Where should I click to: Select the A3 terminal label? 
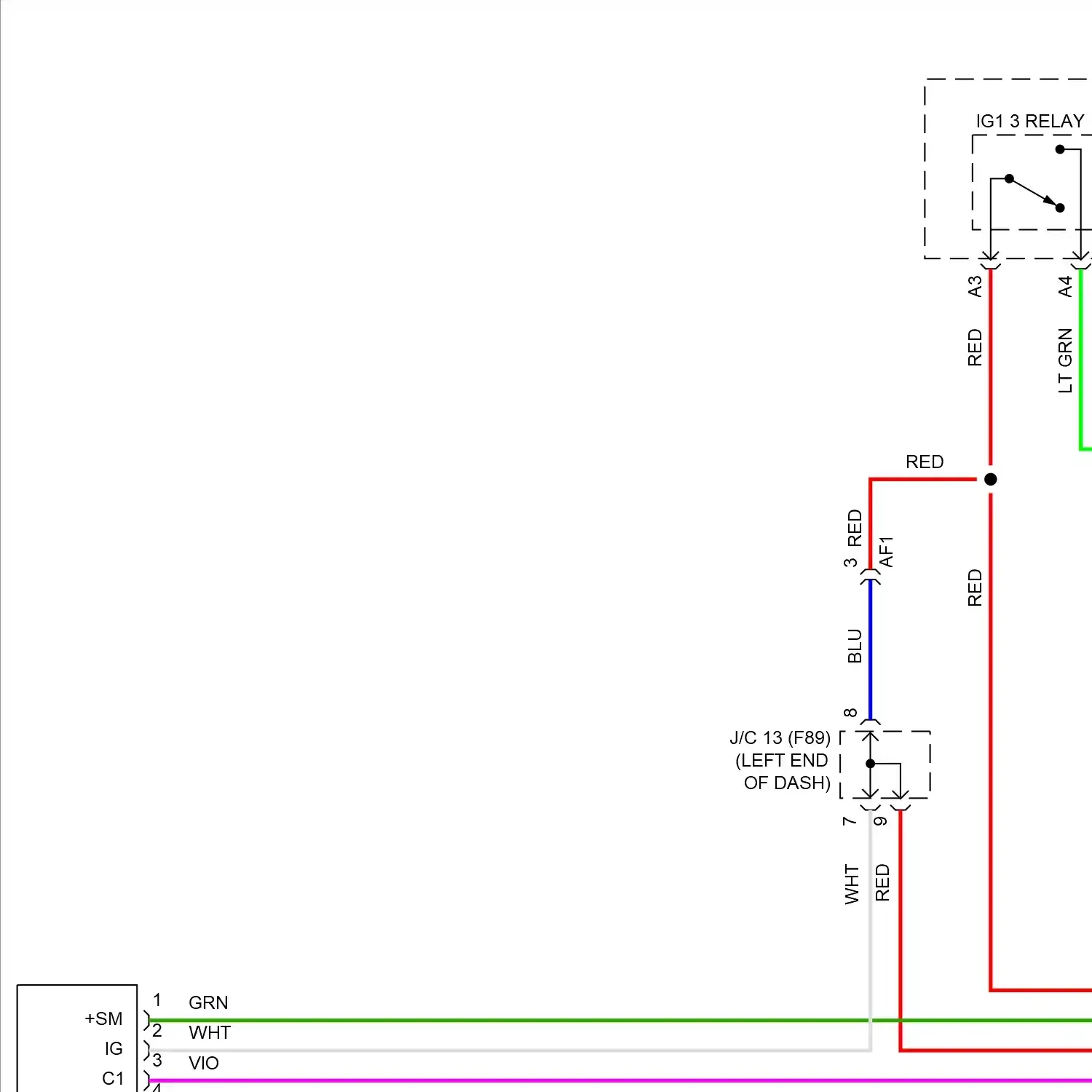(x=975, y=286)
